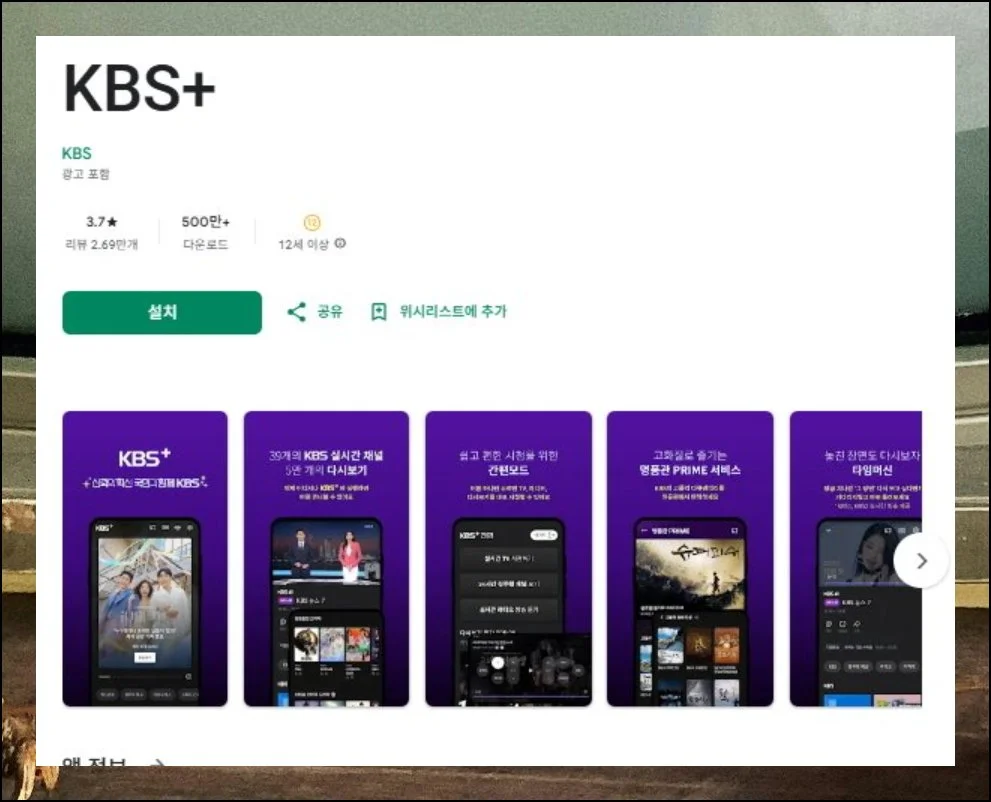Click the arrow beside 앱 정보
The height and width of the screenshot is (802, 991).
click(156, 764)
